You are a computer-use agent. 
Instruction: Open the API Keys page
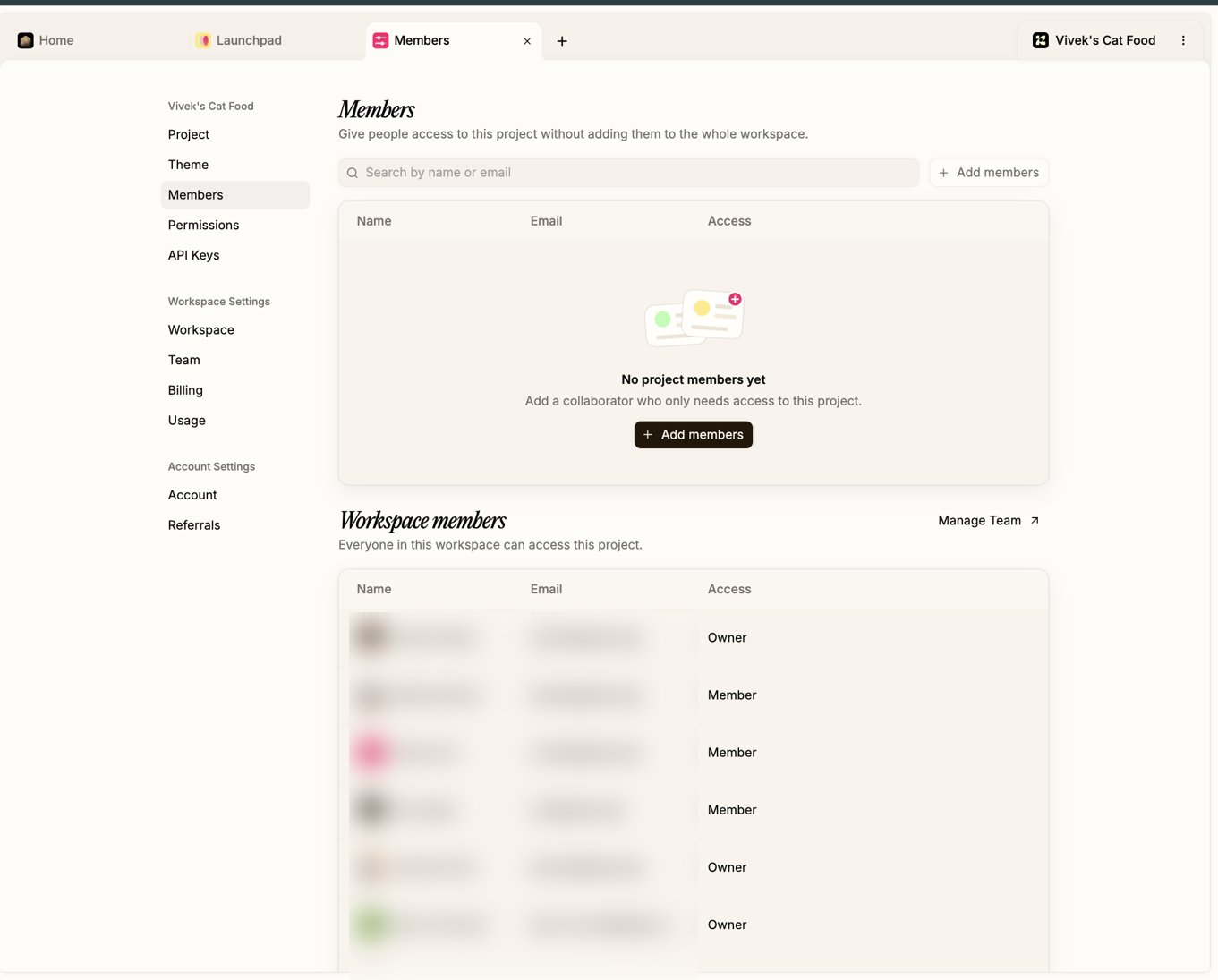click(235, 255)
